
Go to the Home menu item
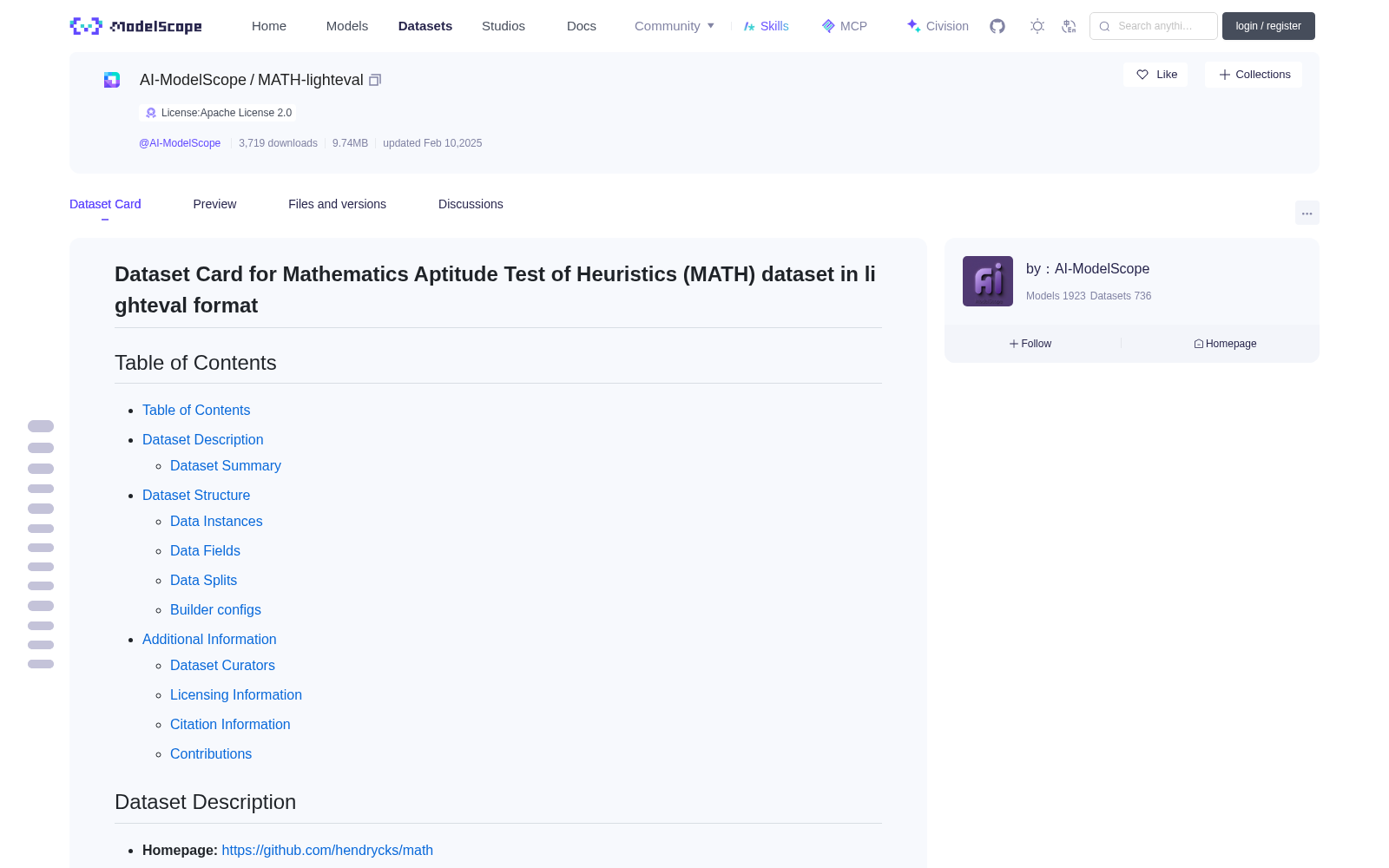point(269,26)
